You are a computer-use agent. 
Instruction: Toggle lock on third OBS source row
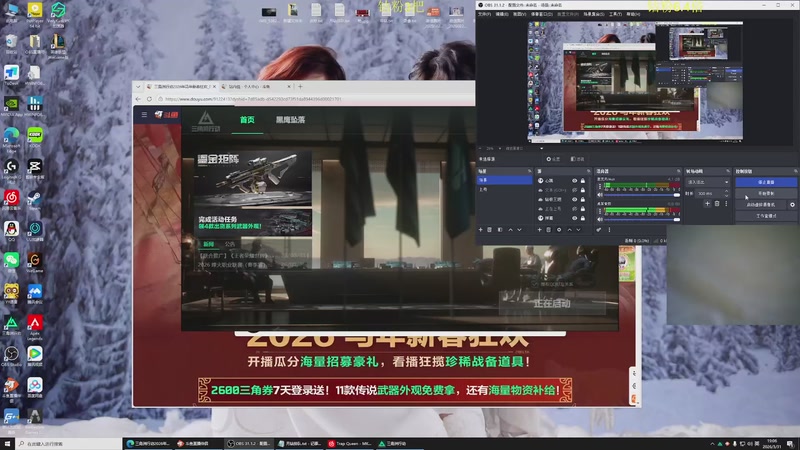click(x=583, y=199)
